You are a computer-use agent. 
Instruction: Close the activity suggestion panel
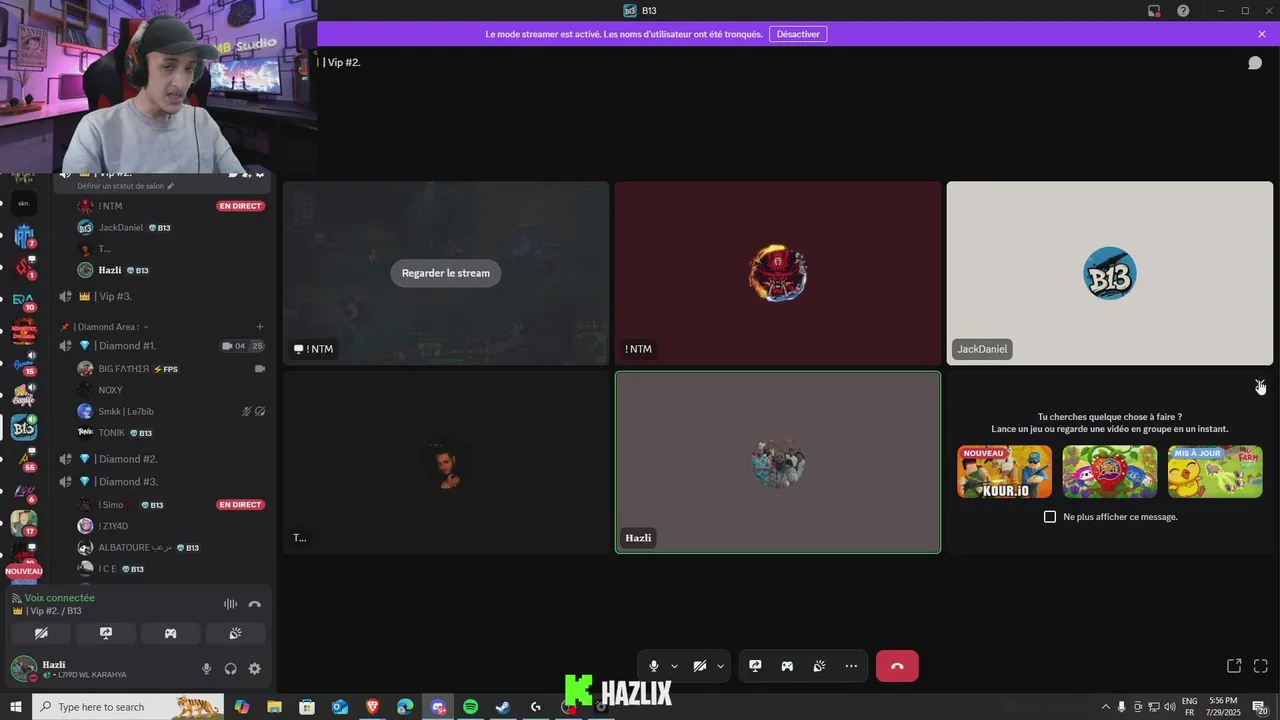[x=1260, y=385]
